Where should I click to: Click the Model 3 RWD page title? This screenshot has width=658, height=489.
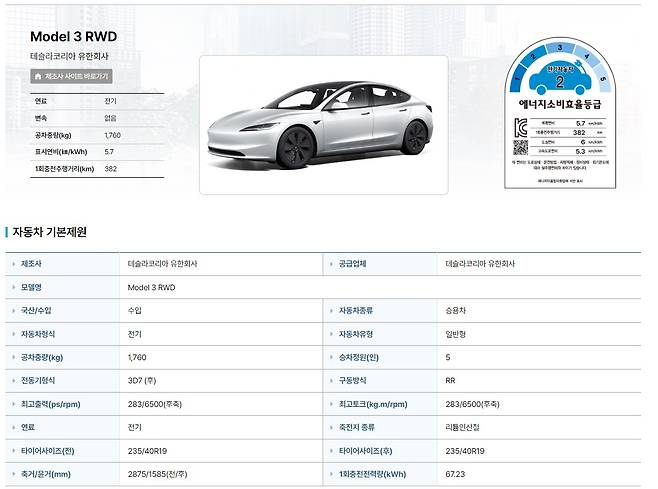[74, 36]
